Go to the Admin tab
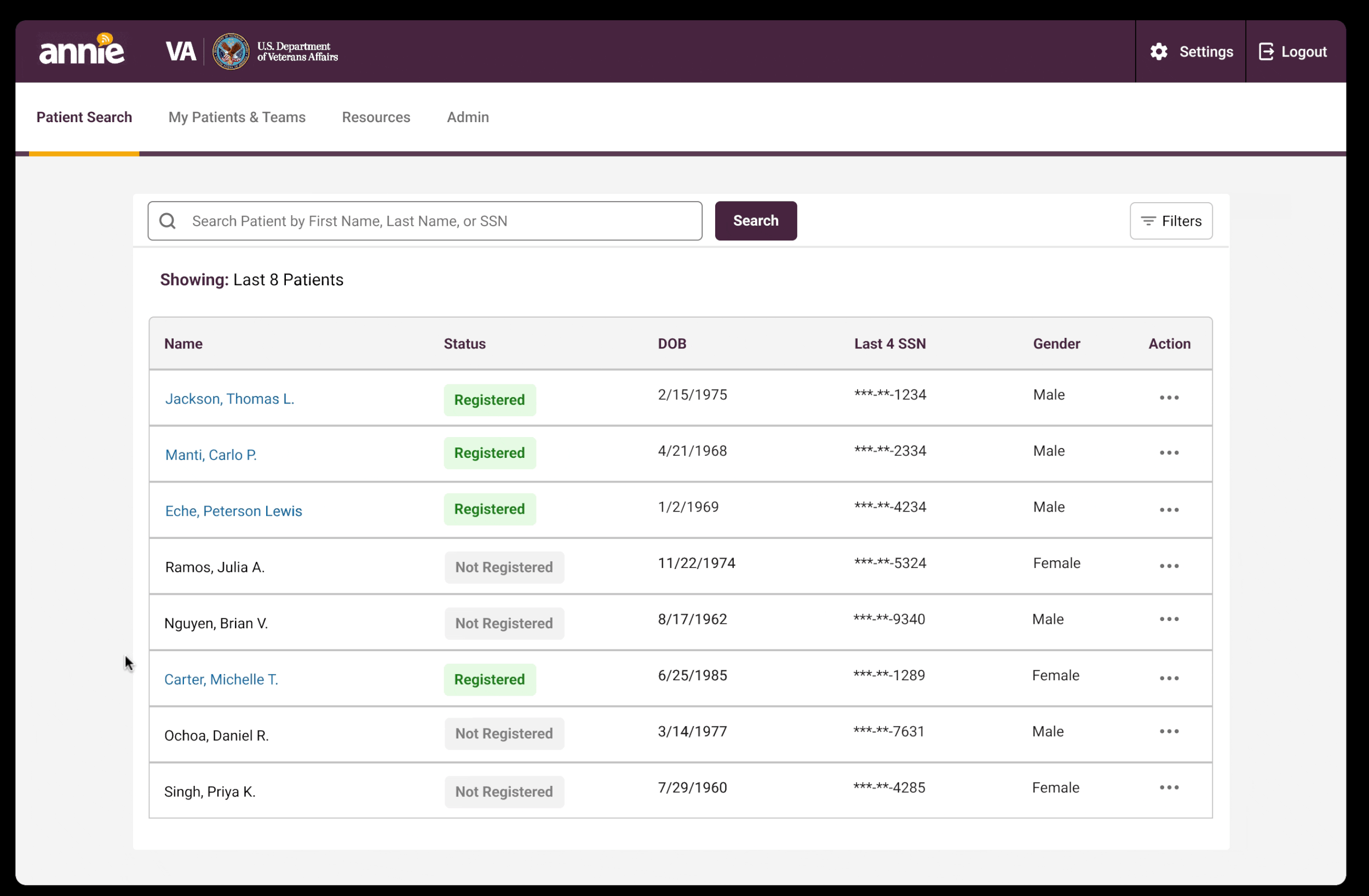The height and width of the screenshot is (896, 1369). (x=468, y=117)
